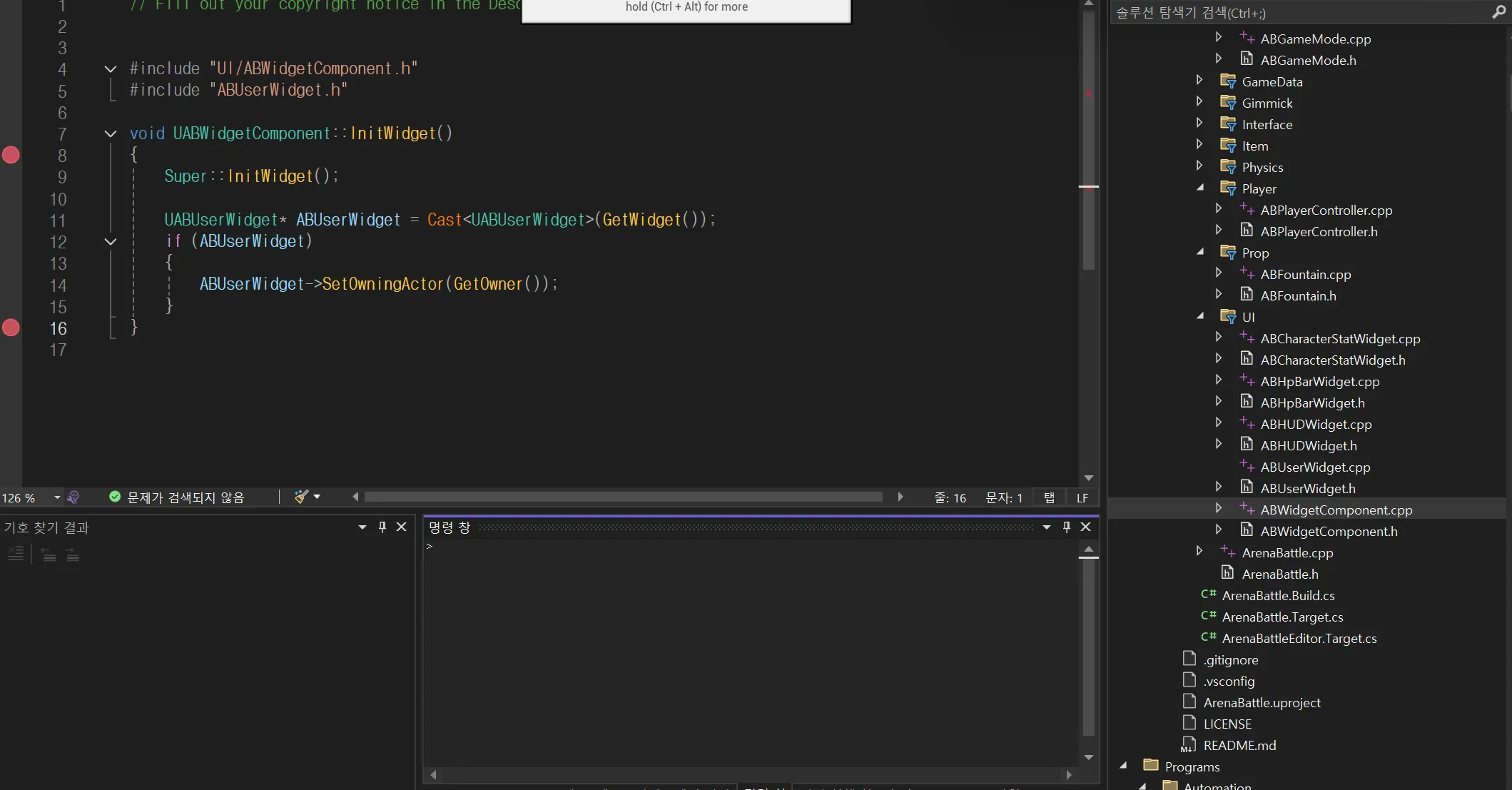The image size is (1512, 790).
Task: Open ABUserWidget.cpp
Action: click(1315, 467)
